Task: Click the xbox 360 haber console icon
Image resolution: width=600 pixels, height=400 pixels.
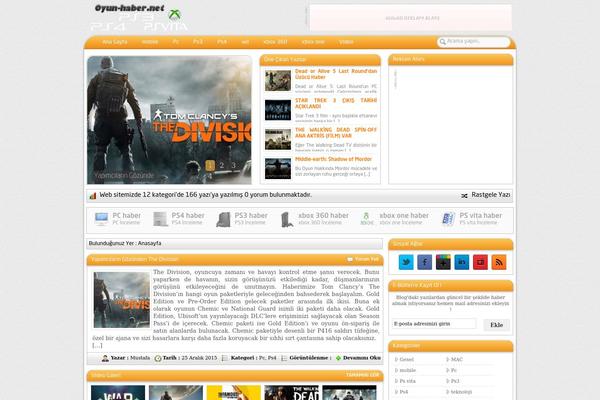Action: click(x=287, y=219)
